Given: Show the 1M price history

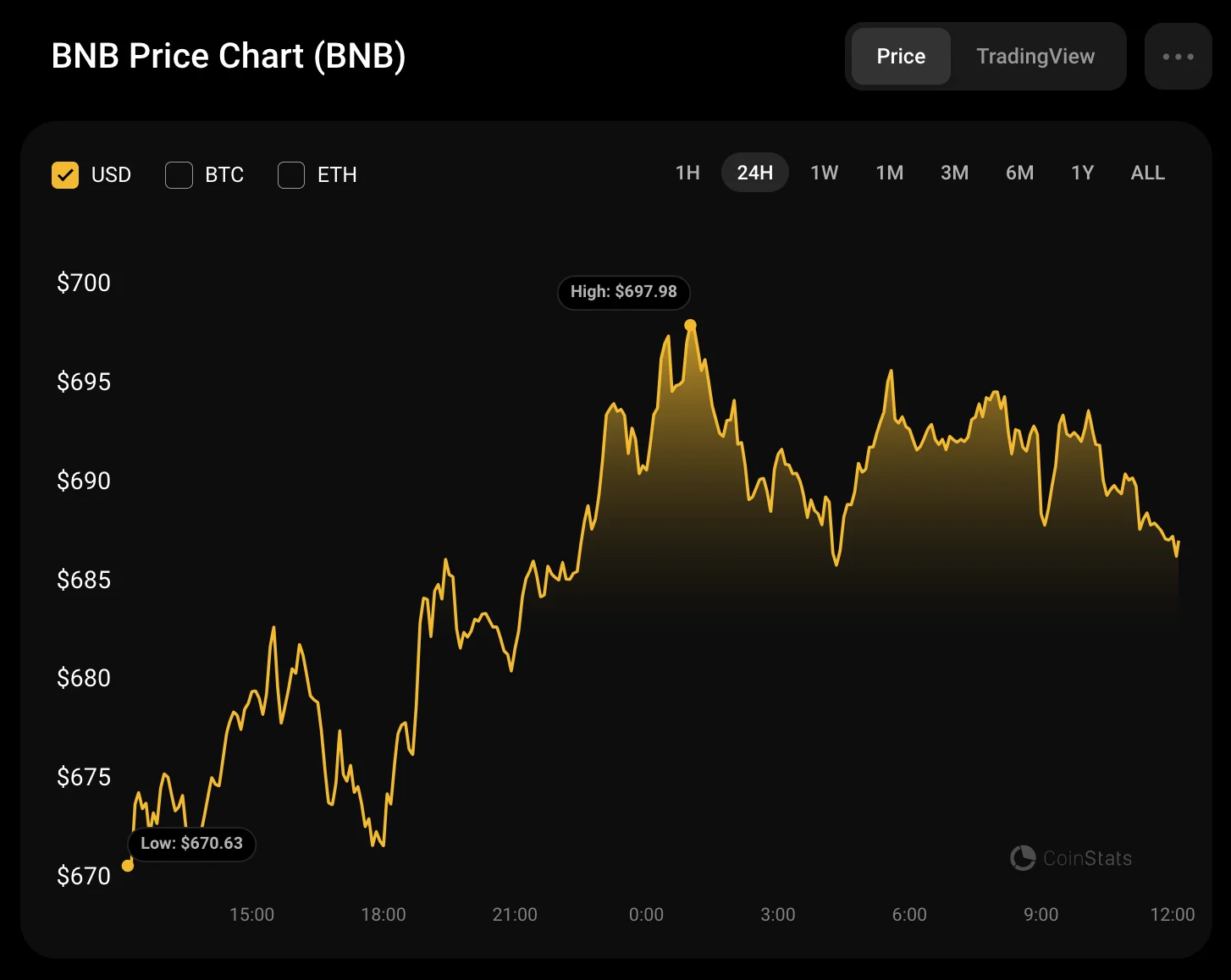Looking at the screenshot, I should pyautogui.click(x=889, y=173).
